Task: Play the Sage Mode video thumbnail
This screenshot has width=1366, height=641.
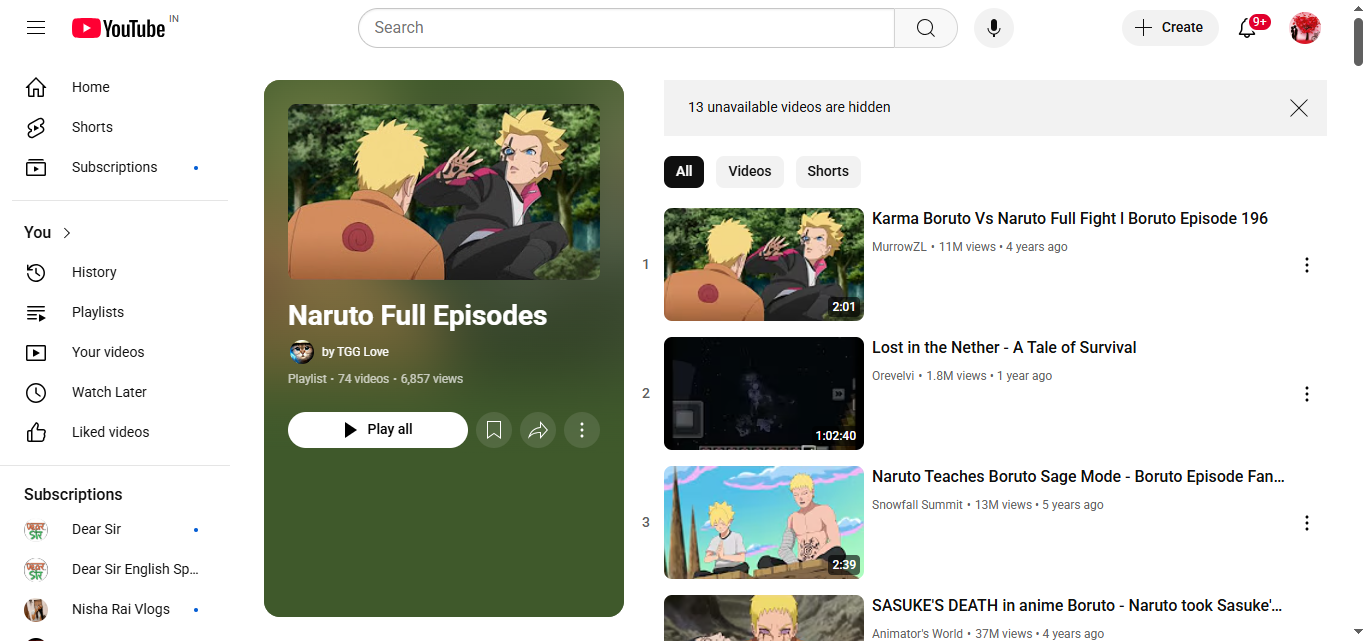Action: click(764, 523)
